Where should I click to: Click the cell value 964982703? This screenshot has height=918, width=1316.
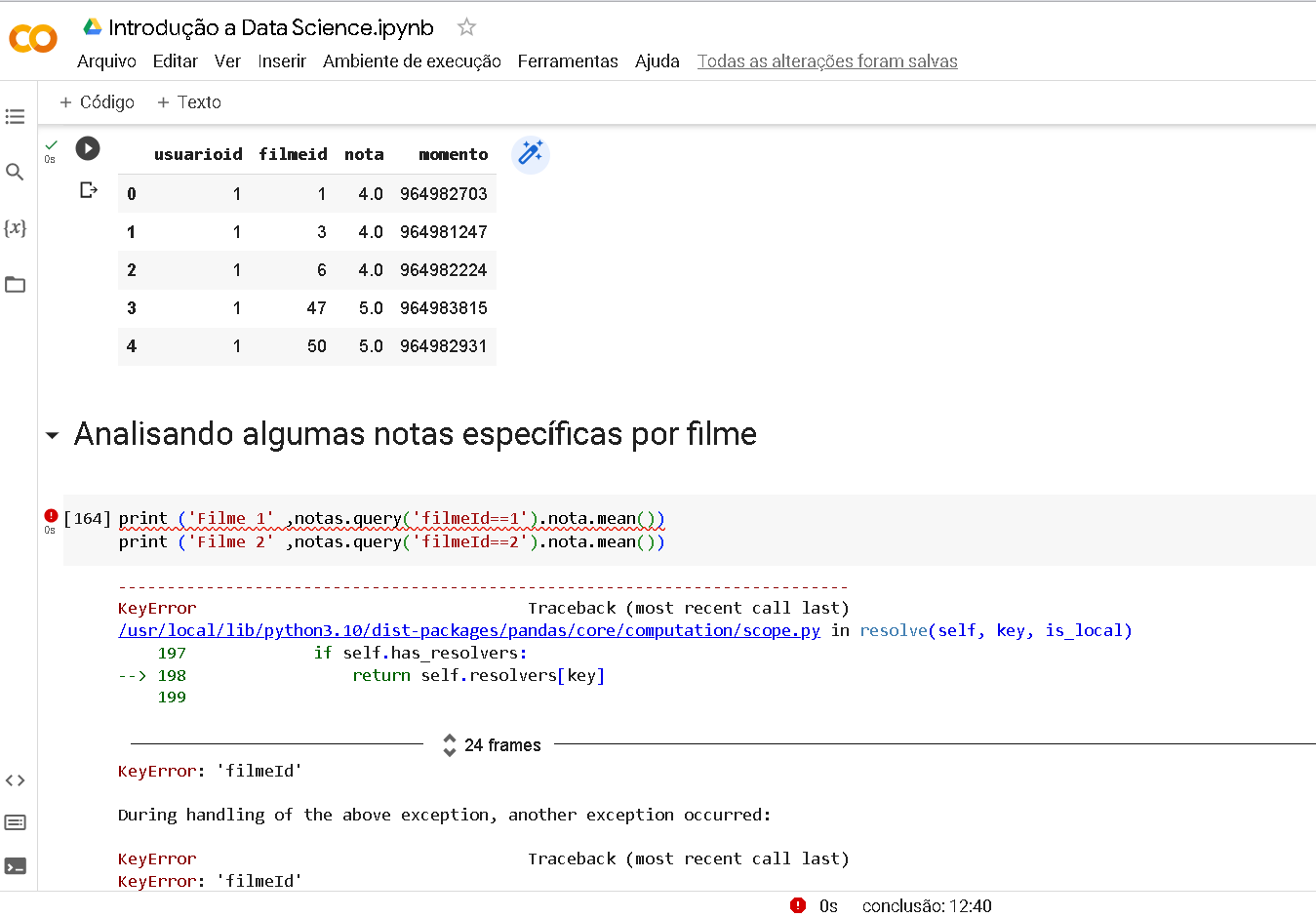pyautogui.click(x=444, y=194)
